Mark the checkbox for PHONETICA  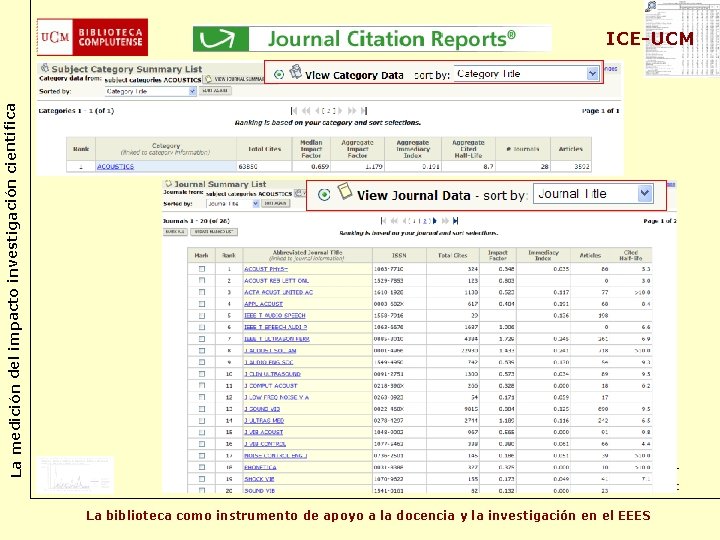[202, 467]
